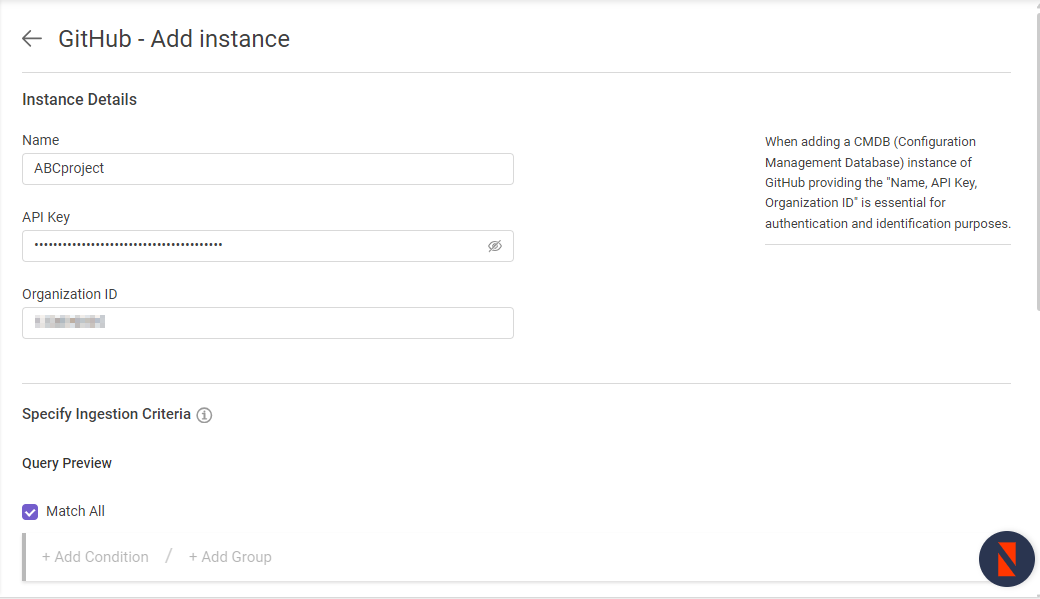Click the Name field containing ABCproject
Image resolution: width=1040 pixels, height=599 pixels.
pyautogui.click(x=268, y=169)
